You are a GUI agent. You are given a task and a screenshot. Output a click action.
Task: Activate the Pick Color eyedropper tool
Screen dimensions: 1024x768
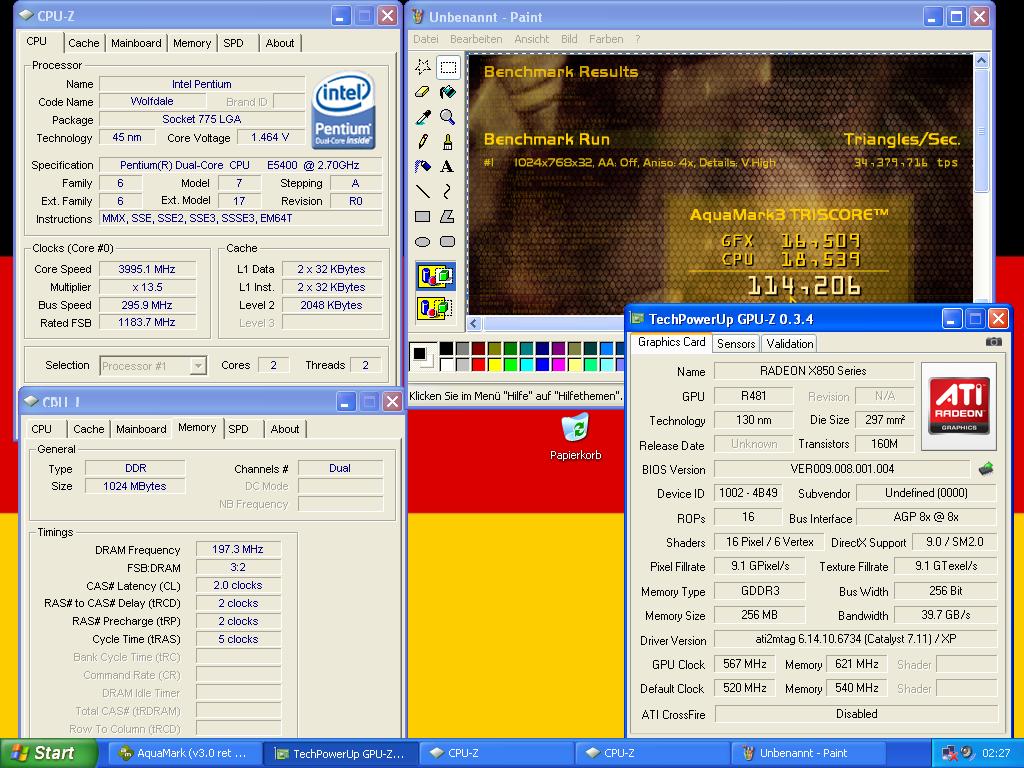[423, 117]
